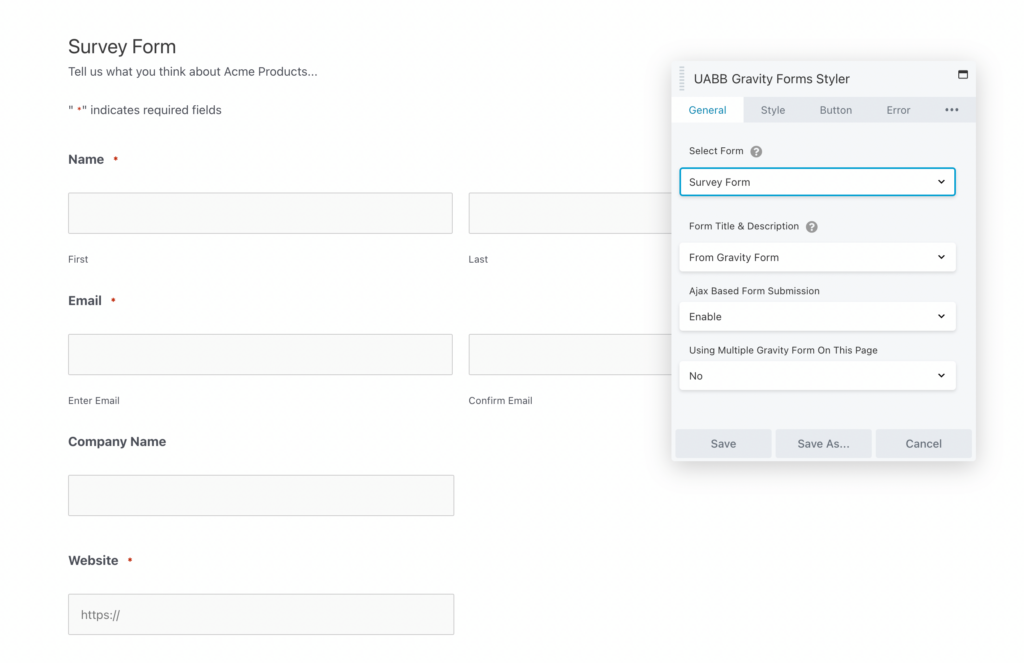1024x663 pixels.
Task: Open the Ajax Based Form Submission dropdown
Action: (817, 316)
